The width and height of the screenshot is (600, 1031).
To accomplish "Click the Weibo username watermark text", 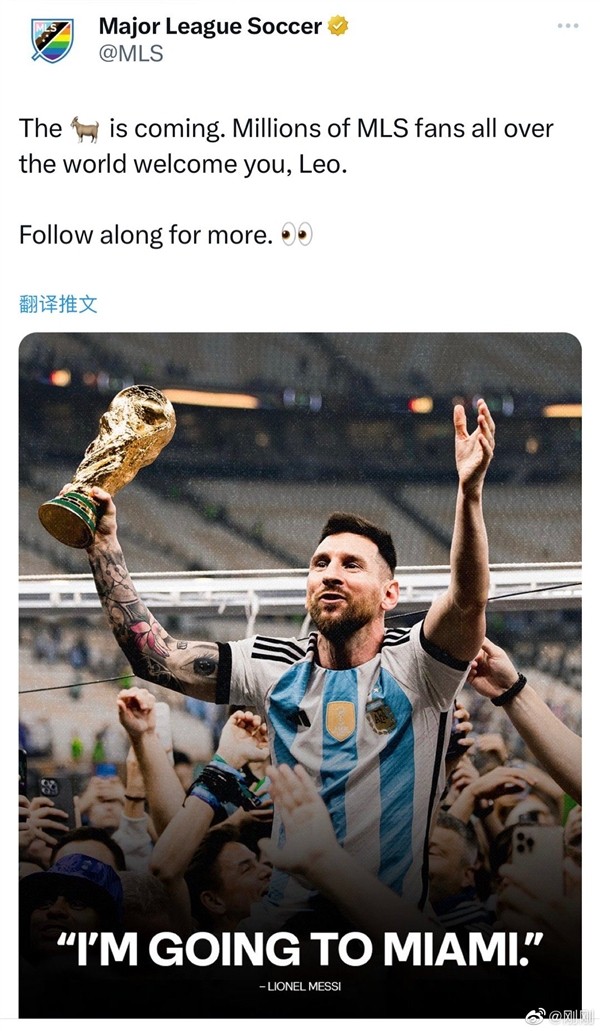I will tap(573, 1016).
